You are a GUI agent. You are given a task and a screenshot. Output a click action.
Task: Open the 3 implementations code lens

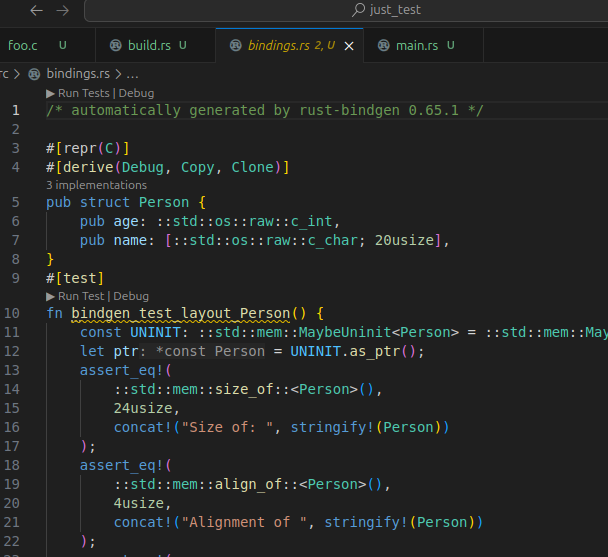96,185
